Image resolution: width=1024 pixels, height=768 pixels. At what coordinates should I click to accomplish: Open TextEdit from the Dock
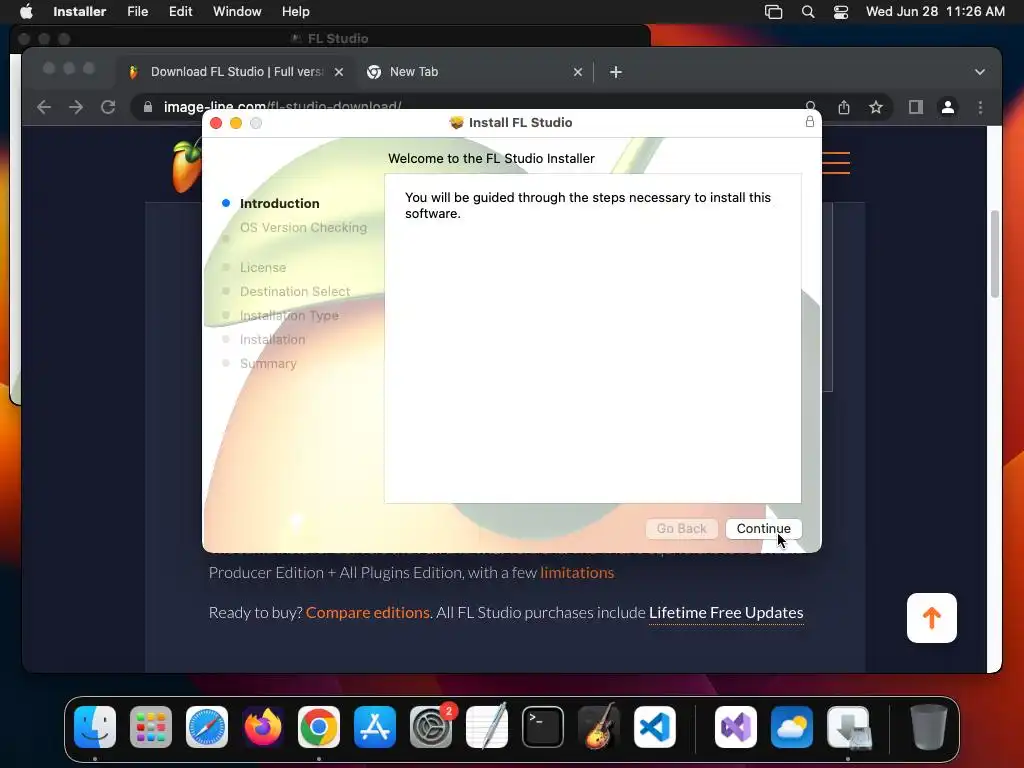[487, 727]
